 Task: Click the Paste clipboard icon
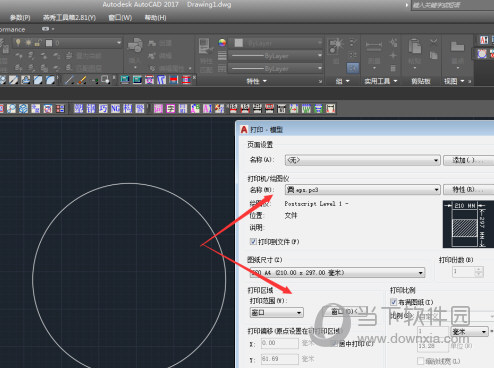(415, 46)
